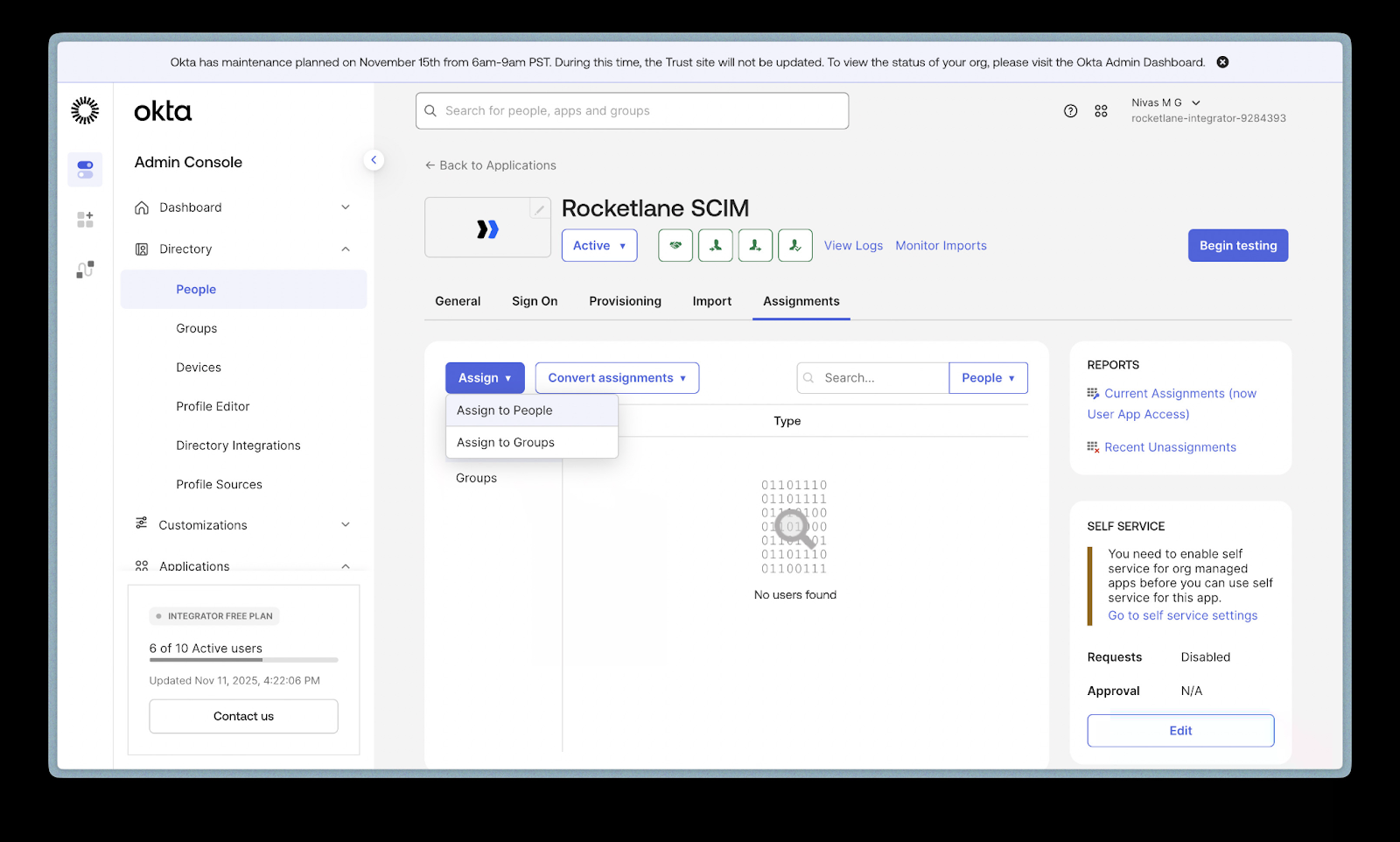The image size is (1400, 842).
Task: Click the global search field
Action: pyautogui.click(x=632, y=111)
